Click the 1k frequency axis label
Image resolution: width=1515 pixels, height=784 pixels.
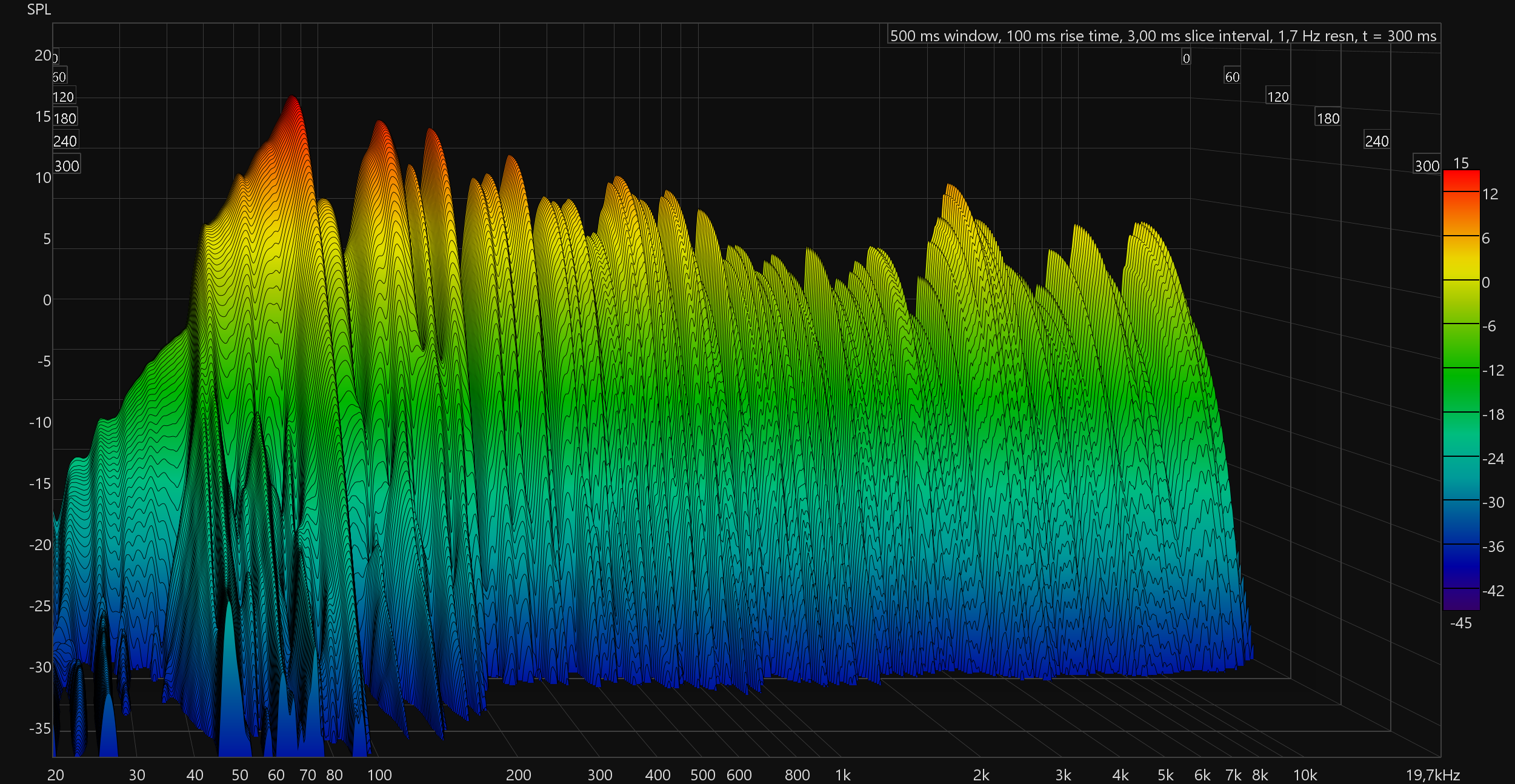[x=842, y=775]
